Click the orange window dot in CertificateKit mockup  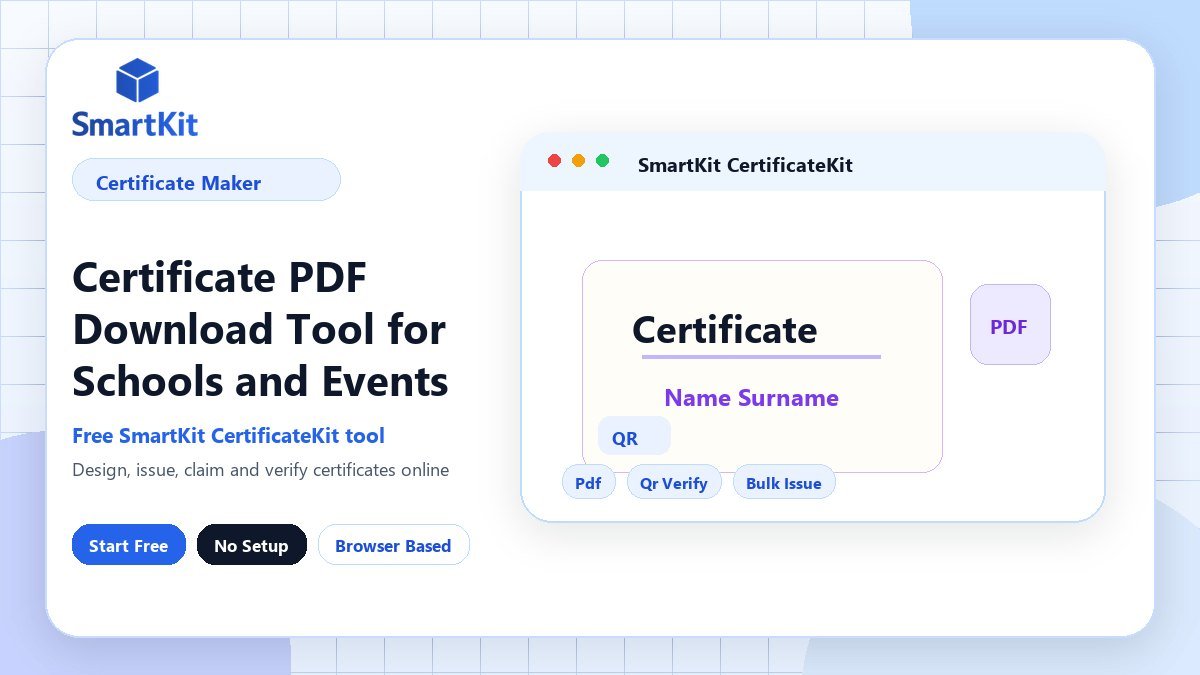click(578, 161)
